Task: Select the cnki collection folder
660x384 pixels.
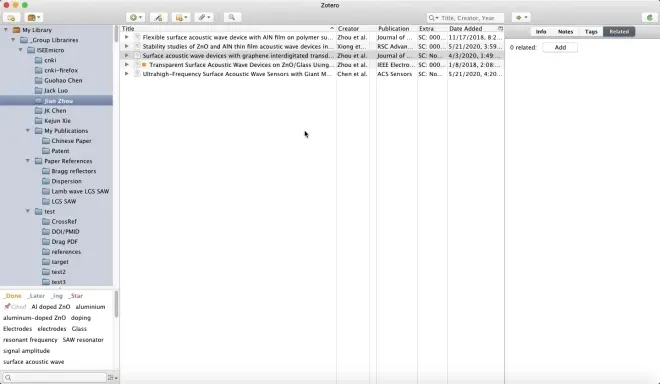Action: coord(50,60)
